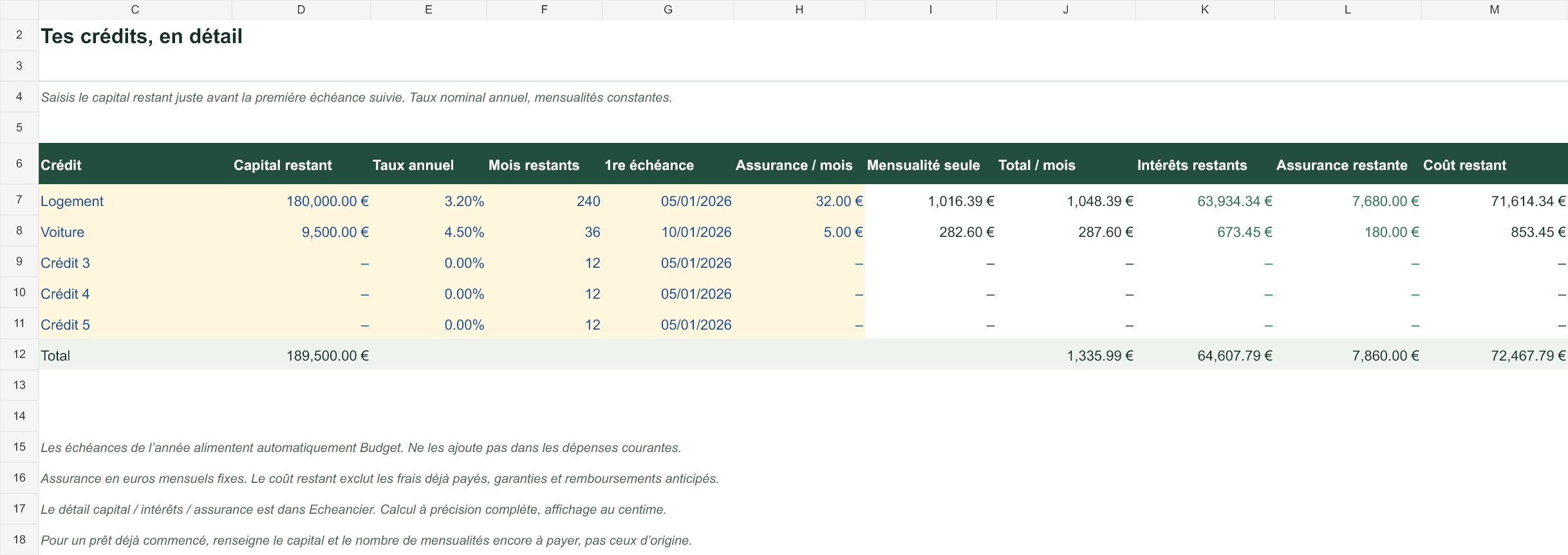Click the 5.00 € insurance cell
The height and width of the screenshot is (555, 1568).
[799, 232]
